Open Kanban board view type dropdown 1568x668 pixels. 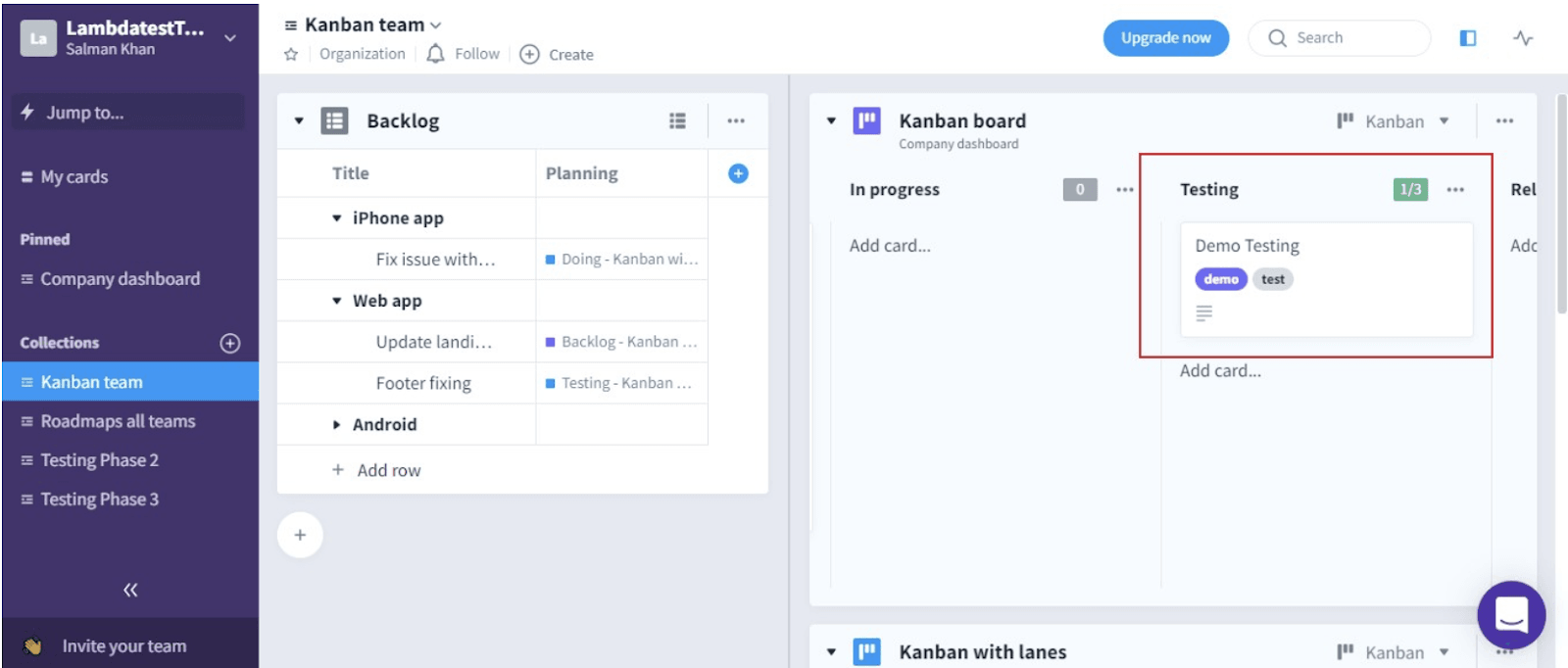coord(1393,121)
